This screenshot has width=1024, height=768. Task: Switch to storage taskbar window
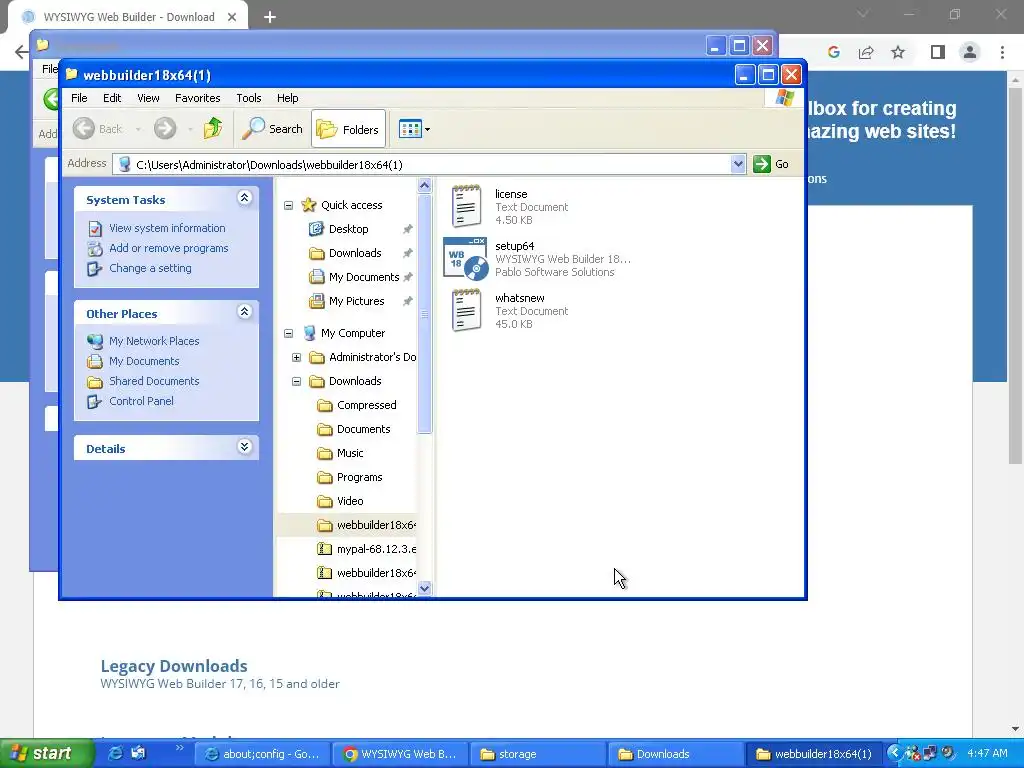[539, 754]
